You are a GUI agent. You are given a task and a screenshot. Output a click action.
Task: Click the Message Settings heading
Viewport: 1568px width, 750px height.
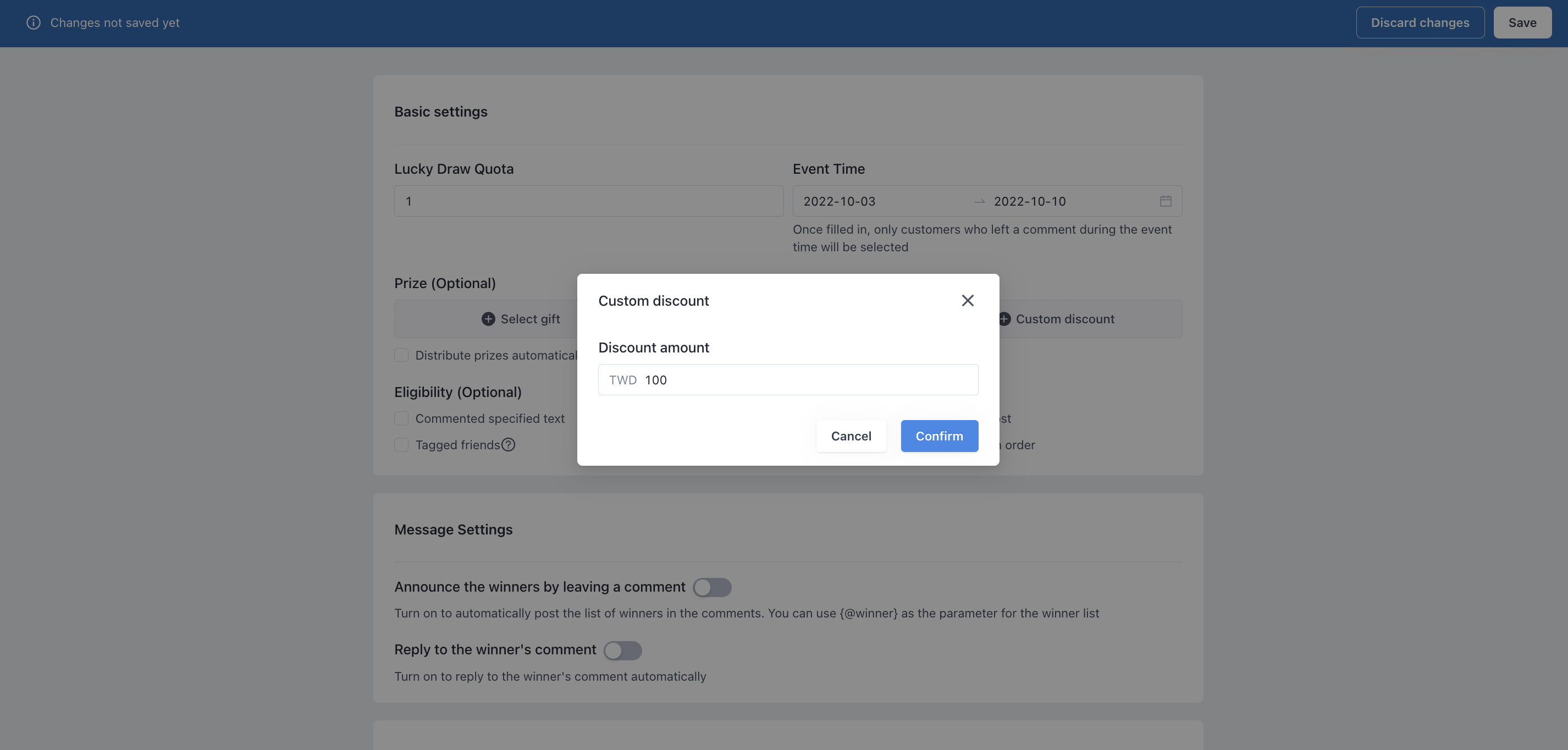(x=454, y=530)
